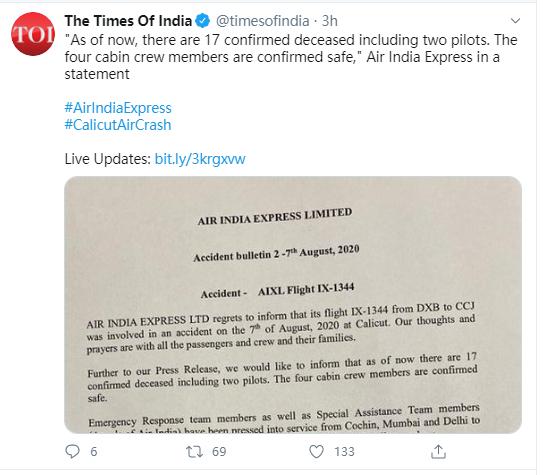Follow the bit.ly/3krgxvw Live Updates link
This screenshot has height=475, width=544.
(x=200, y=159)
